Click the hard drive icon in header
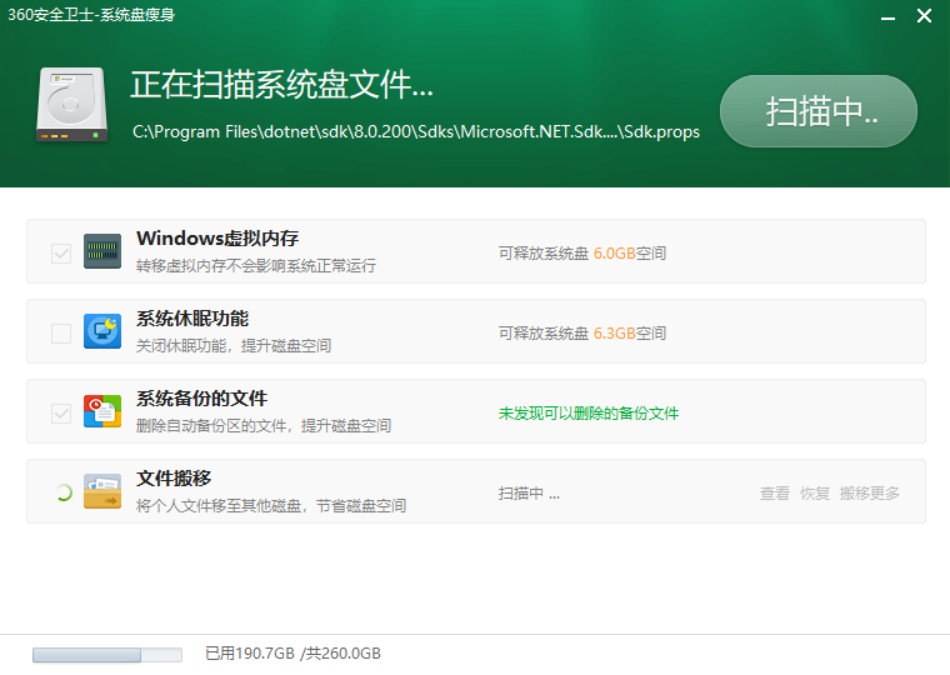The width and height of the screenshot is (950, 675). pyautogui.click(x=72, y=104)
